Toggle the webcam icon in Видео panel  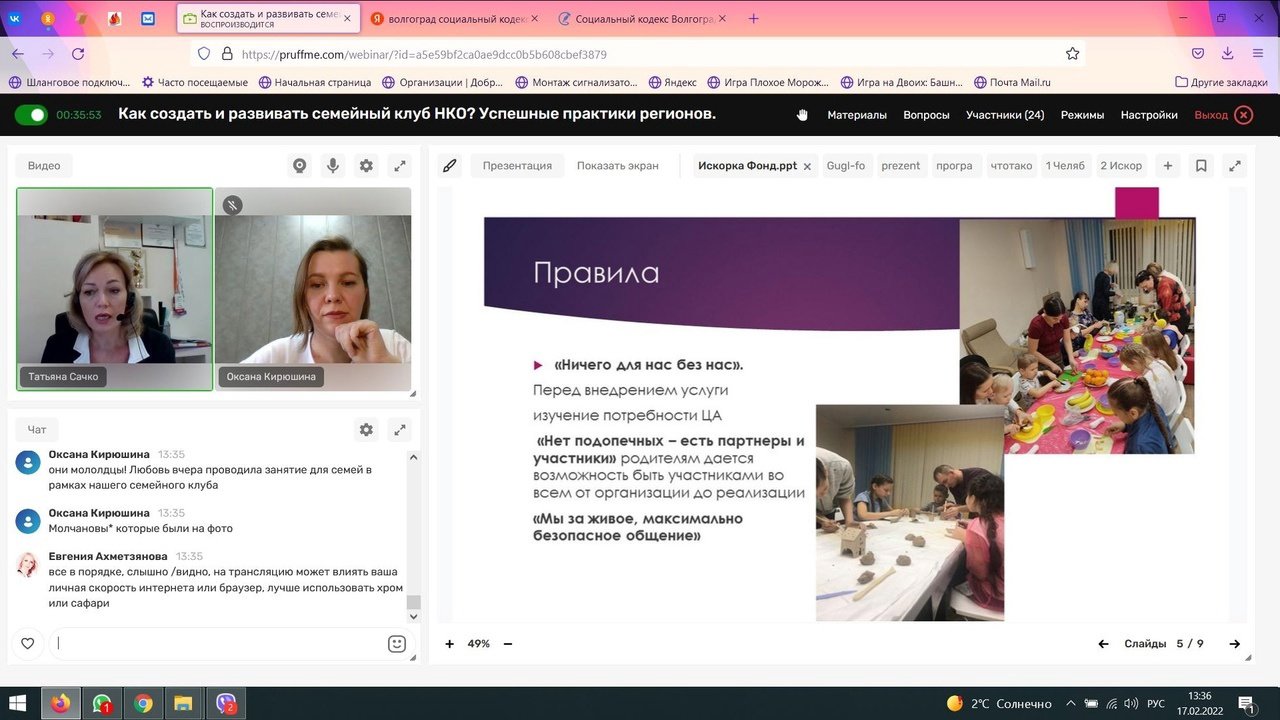point(299,166)
